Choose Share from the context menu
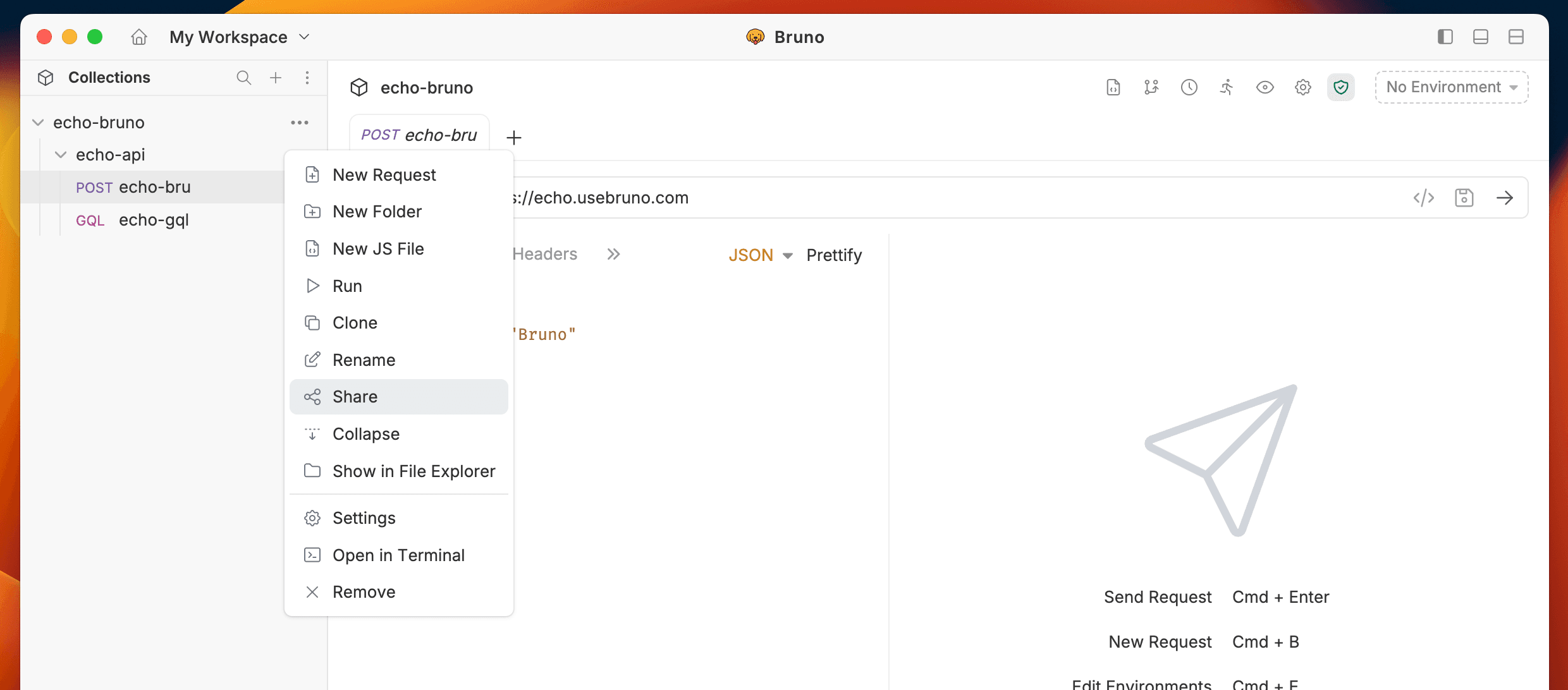1568x690 pixels. click(356, 396)
